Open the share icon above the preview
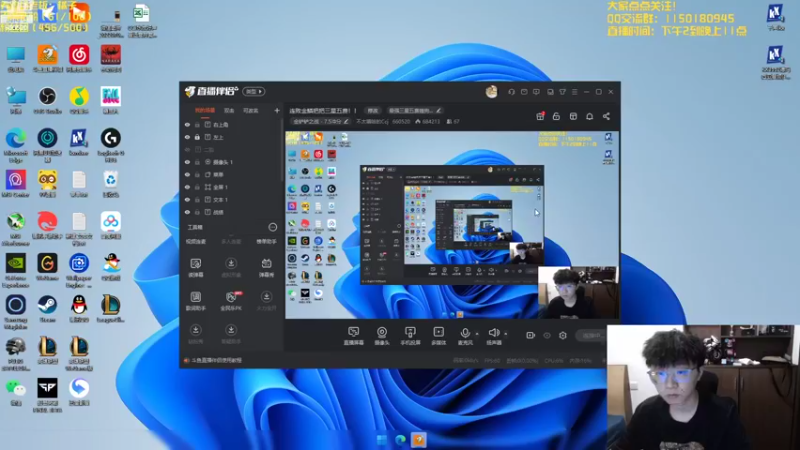800x450 pixels. click(606, 116)
